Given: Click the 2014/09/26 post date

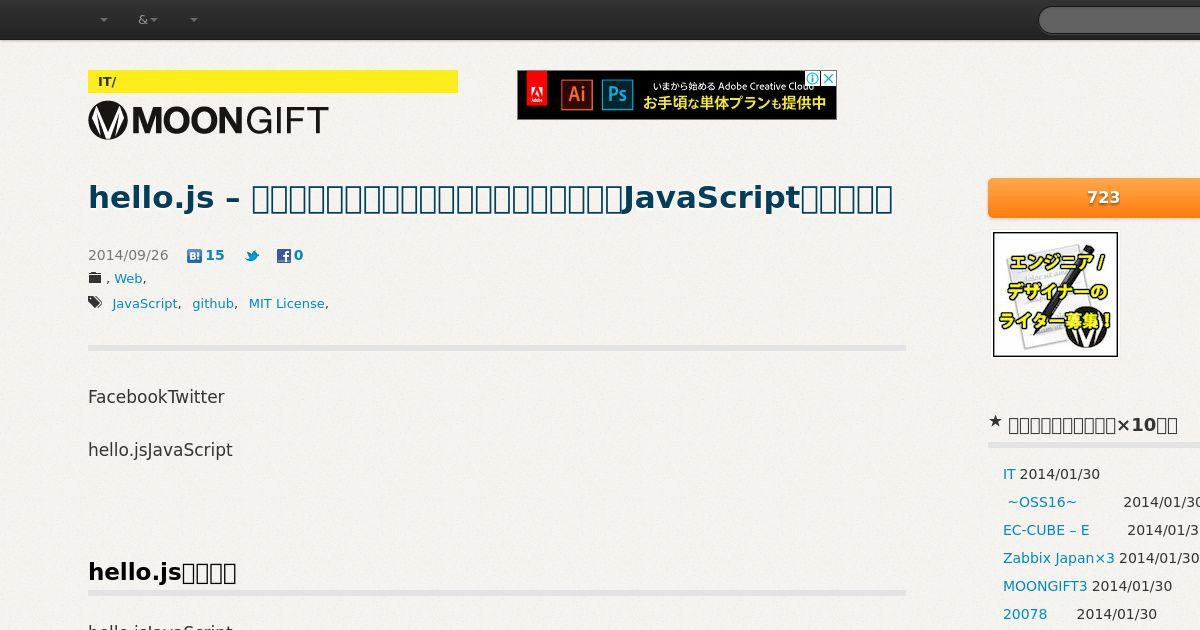Looking at the screenshot, I should click(128, 255).
